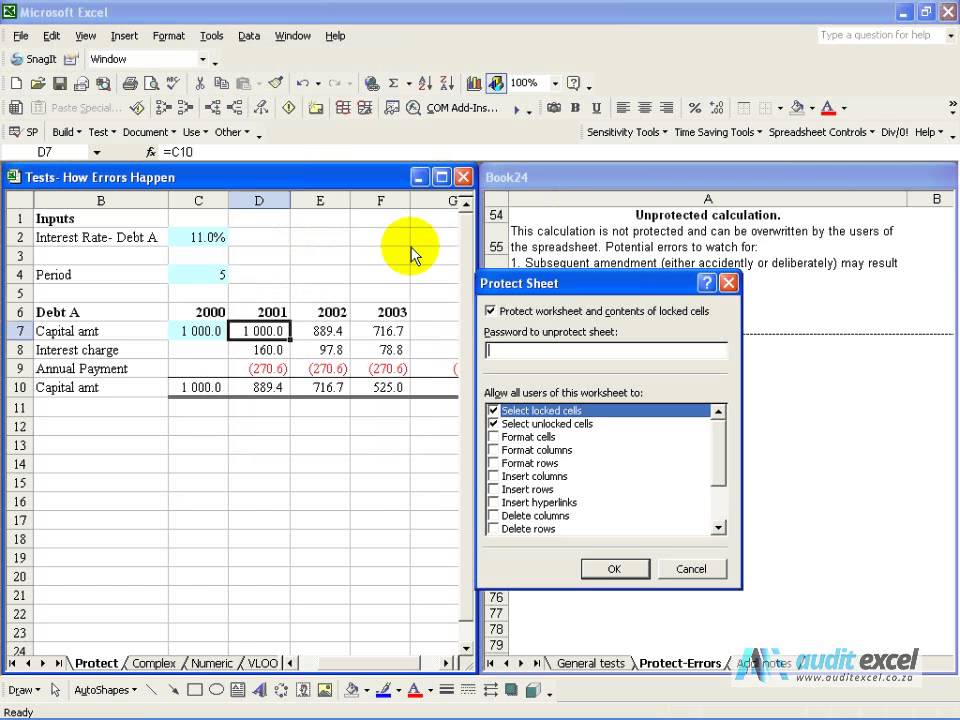
Task: Open the zoom 100% dropdown
Action: pos(555,83)
